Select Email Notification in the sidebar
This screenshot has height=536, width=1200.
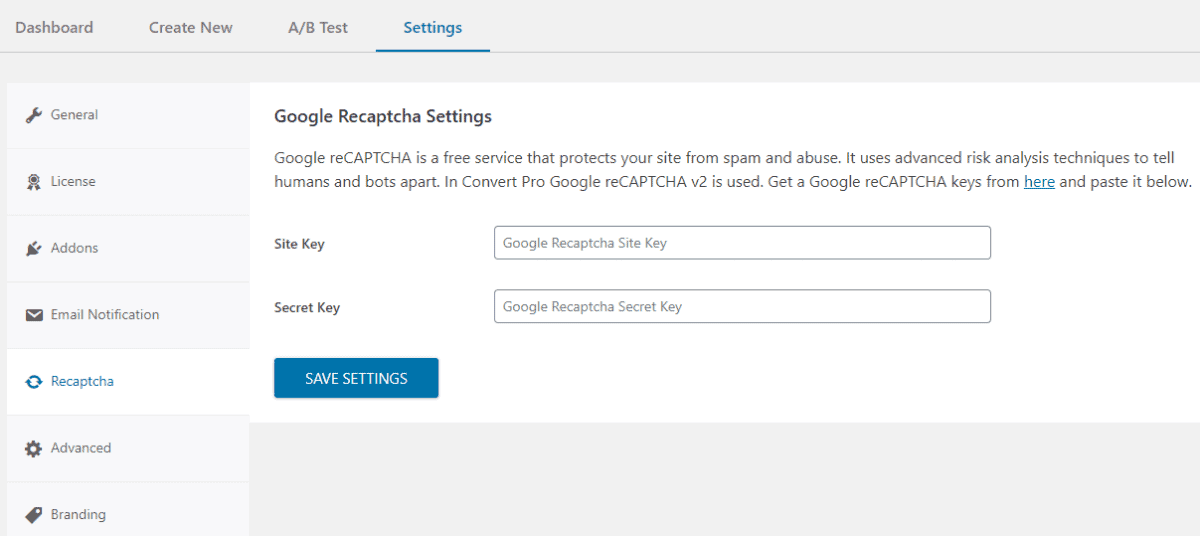128,315
